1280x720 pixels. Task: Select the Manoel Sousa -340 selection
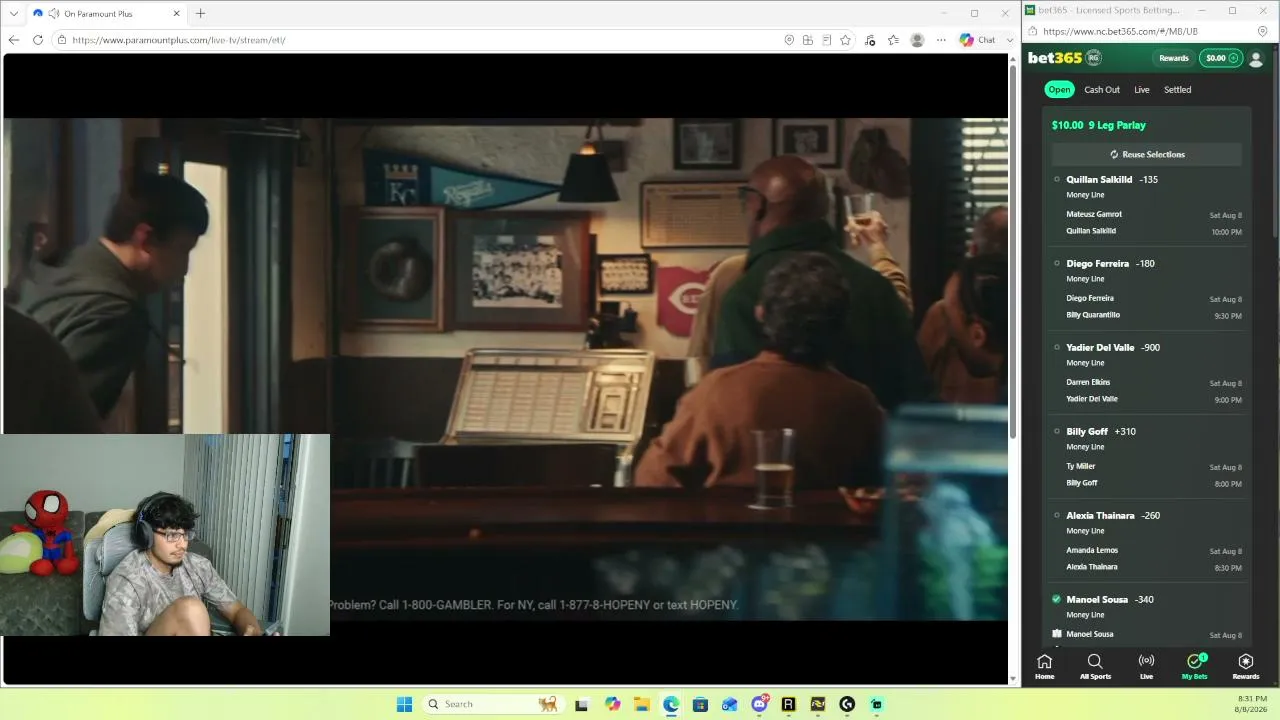[1110, 600]
